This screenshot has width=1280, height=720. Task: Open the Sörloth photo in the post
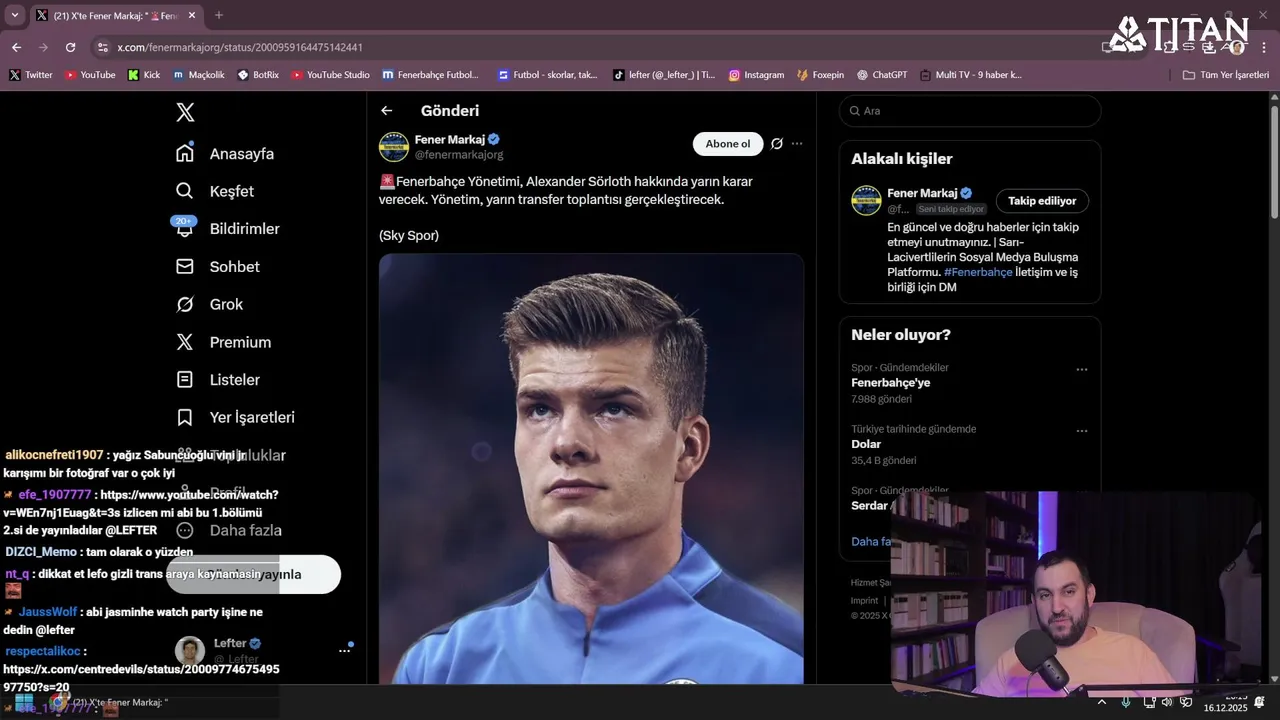tap(591, 468)
